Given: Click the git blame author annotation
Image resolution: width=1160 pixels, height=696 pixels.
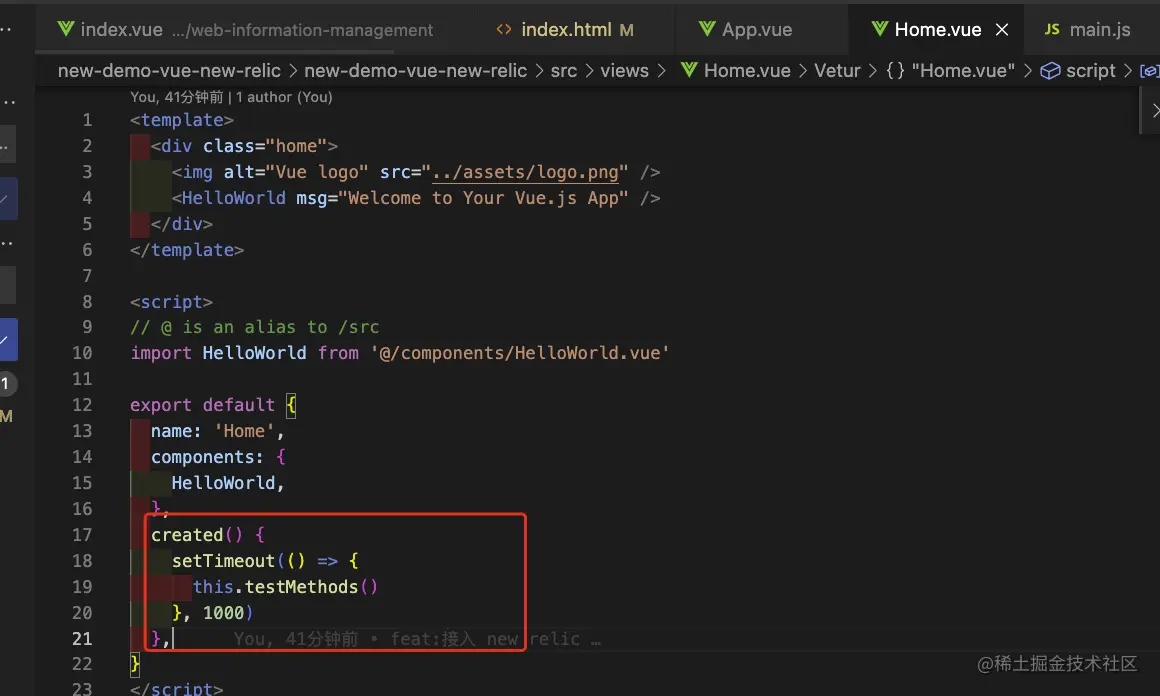Looking at the screenshot, I should 231,97.
